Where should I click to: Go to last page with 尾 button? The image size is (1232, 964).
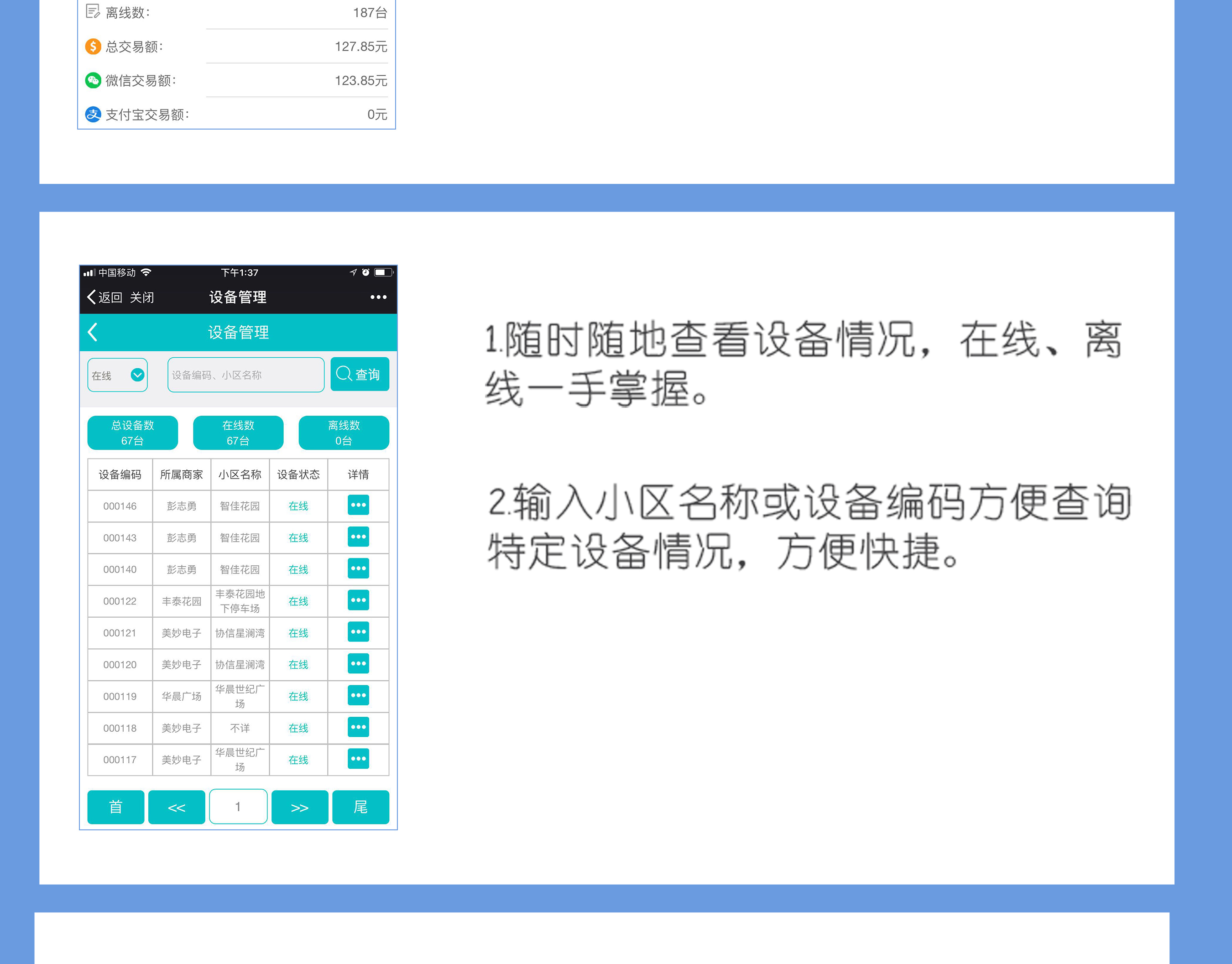tap(360, 807)
